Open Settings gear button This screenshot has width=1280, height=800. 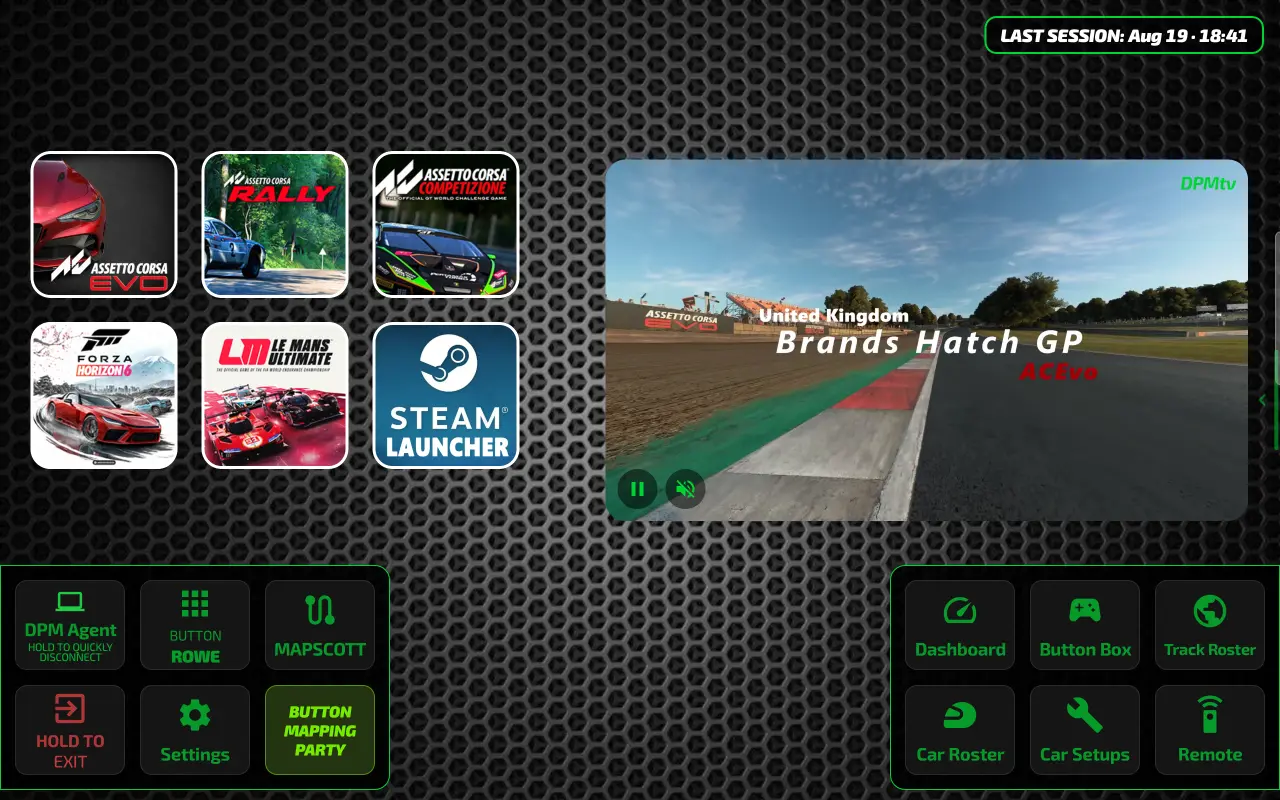click(x=195, y=730)
